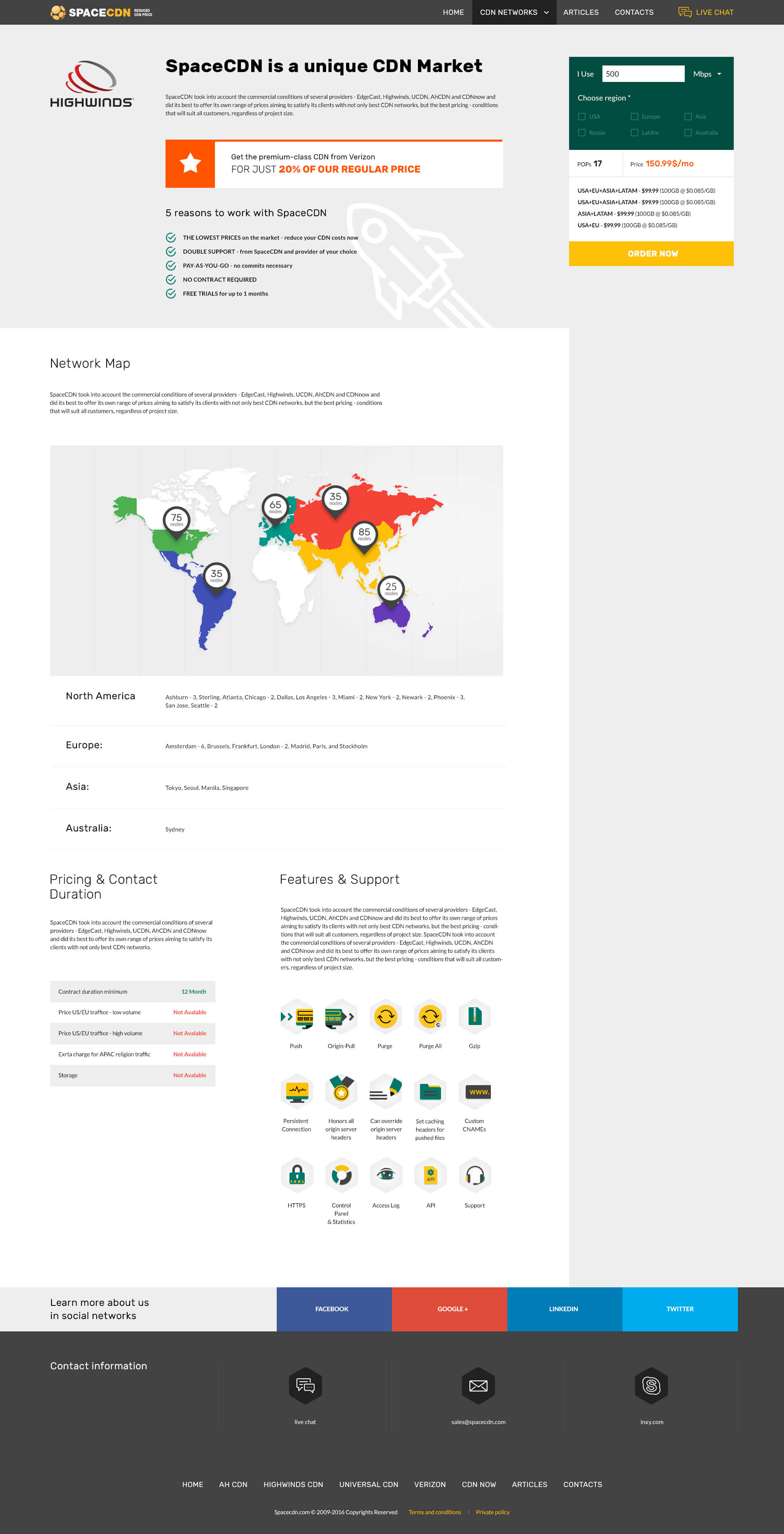Click the Purge All feature icon
Viewport: 784px width, 1534px height.
[x=430, y=1016]
